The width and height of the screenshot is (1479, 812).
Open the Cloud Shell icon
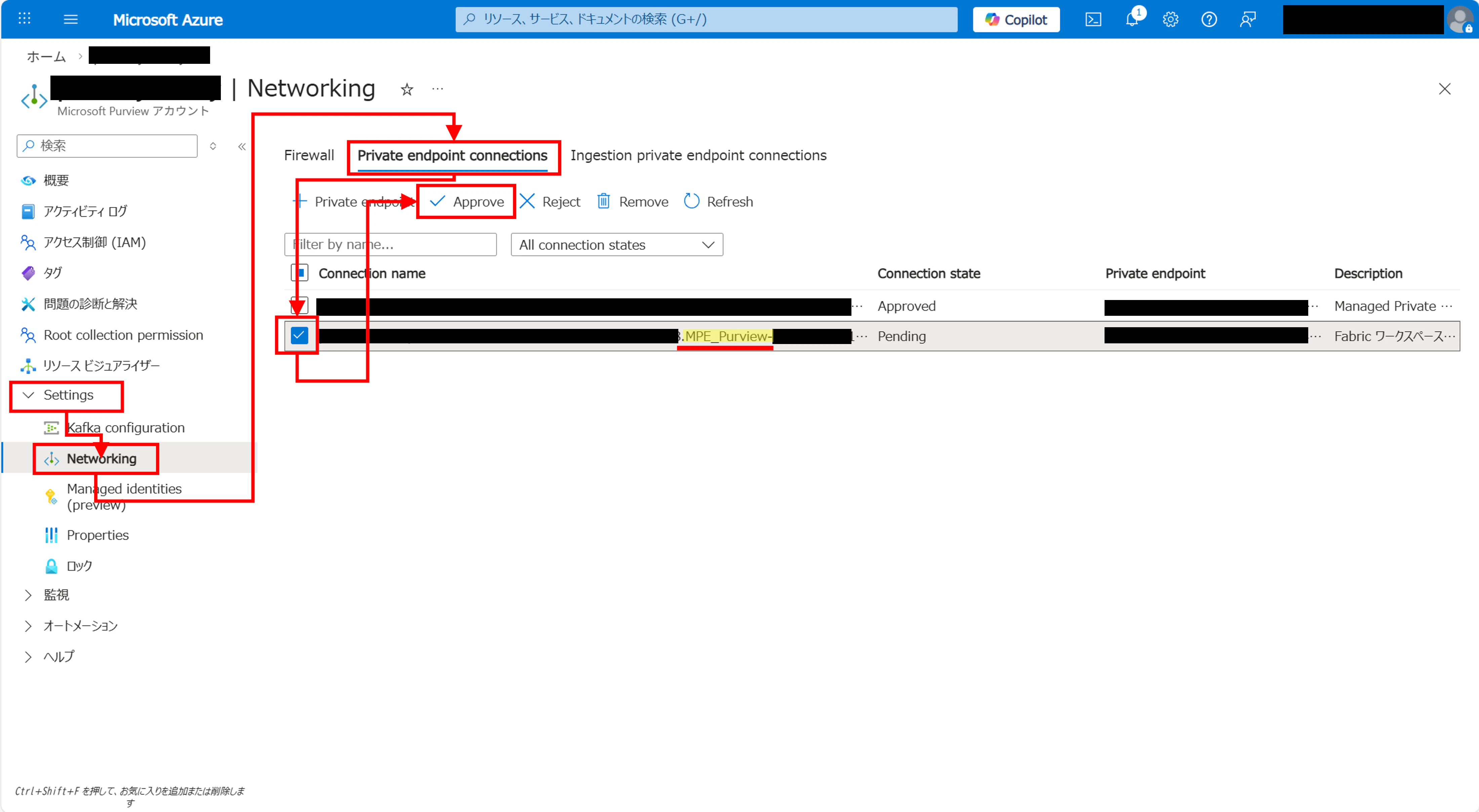[x=1092, y=19]
